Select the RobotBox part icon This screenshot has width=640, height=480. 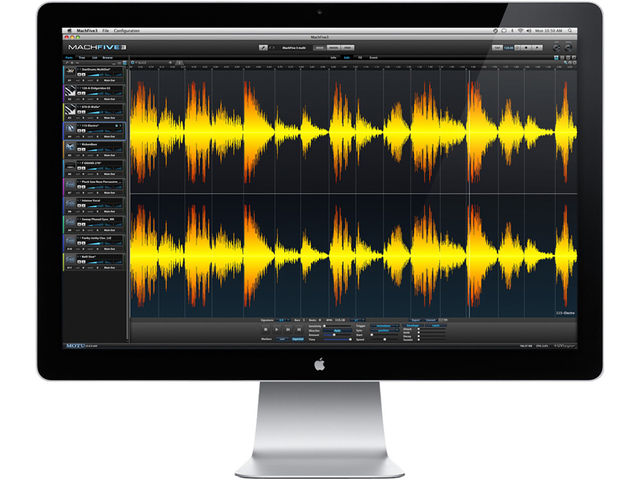coord(70,147)
